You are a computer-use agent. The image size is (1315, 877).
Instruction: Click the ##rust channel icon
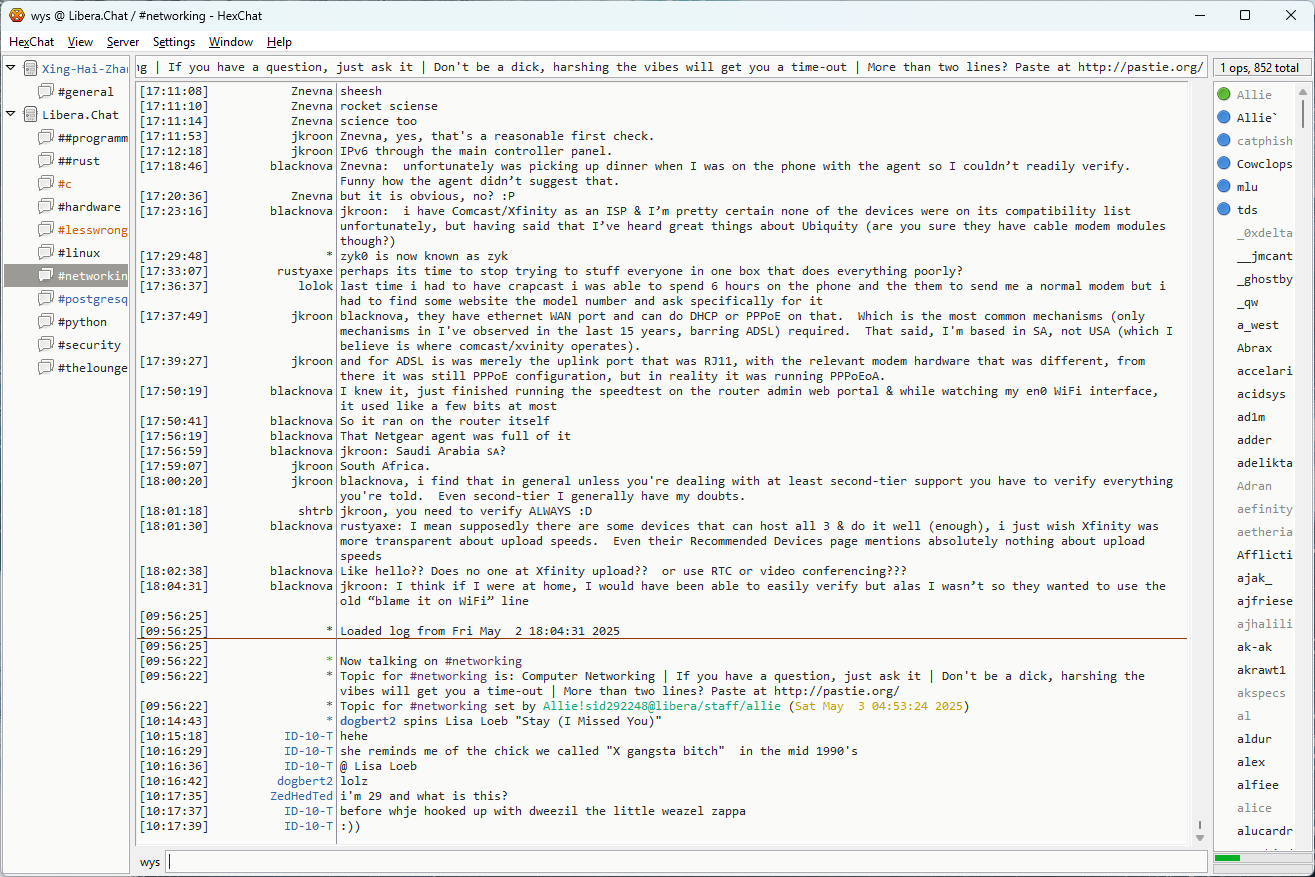45,161
